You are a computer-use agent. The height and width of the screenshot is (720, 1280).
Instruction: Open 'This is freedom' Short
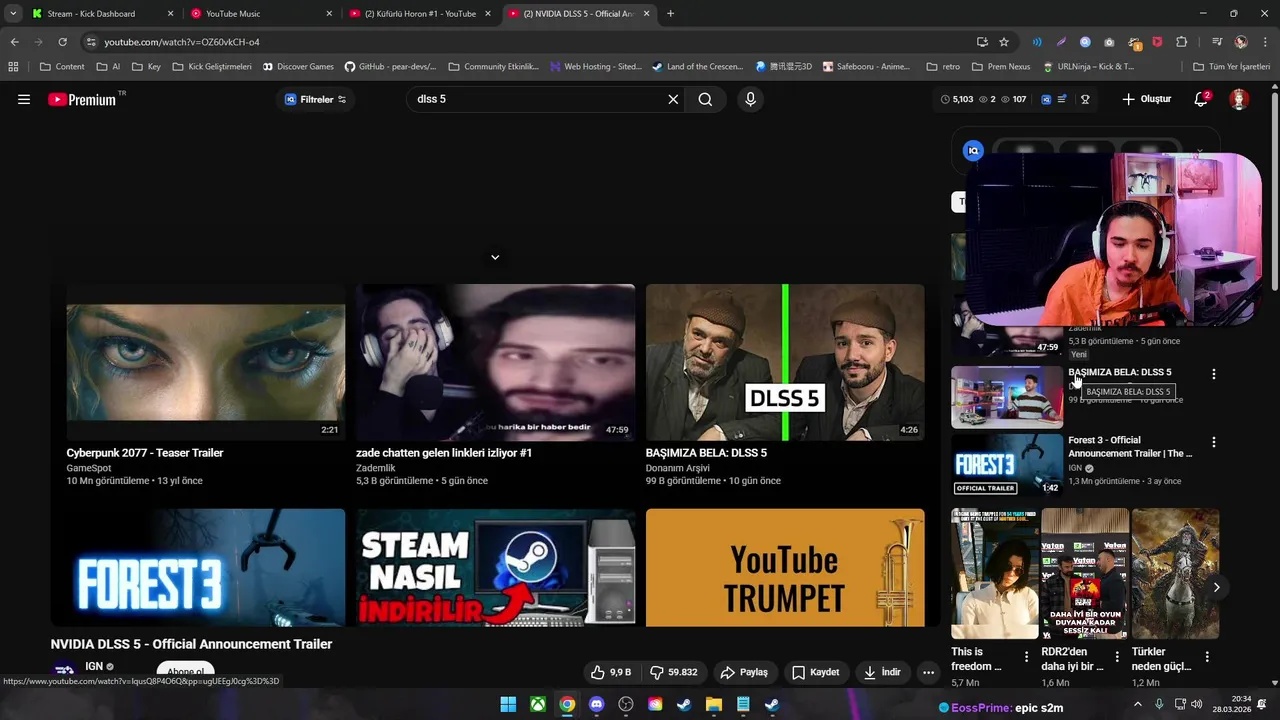[994, 573]
